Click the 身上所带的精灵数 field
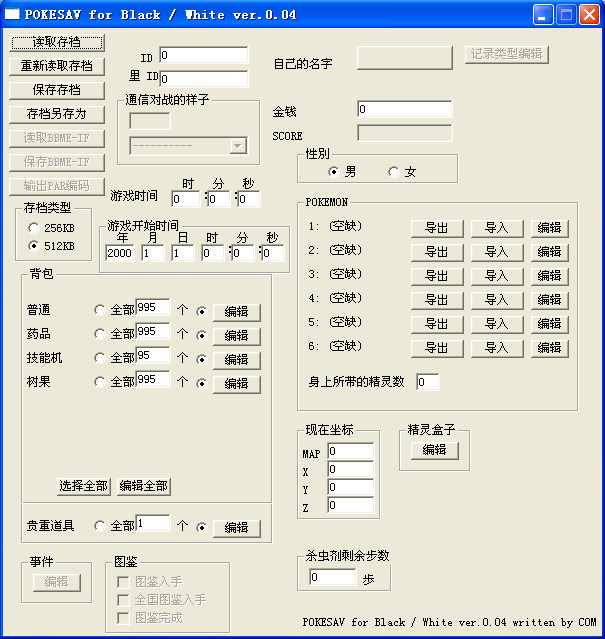Screen dimensions: 605x639 pyautogui.click(x=427, y=382)
